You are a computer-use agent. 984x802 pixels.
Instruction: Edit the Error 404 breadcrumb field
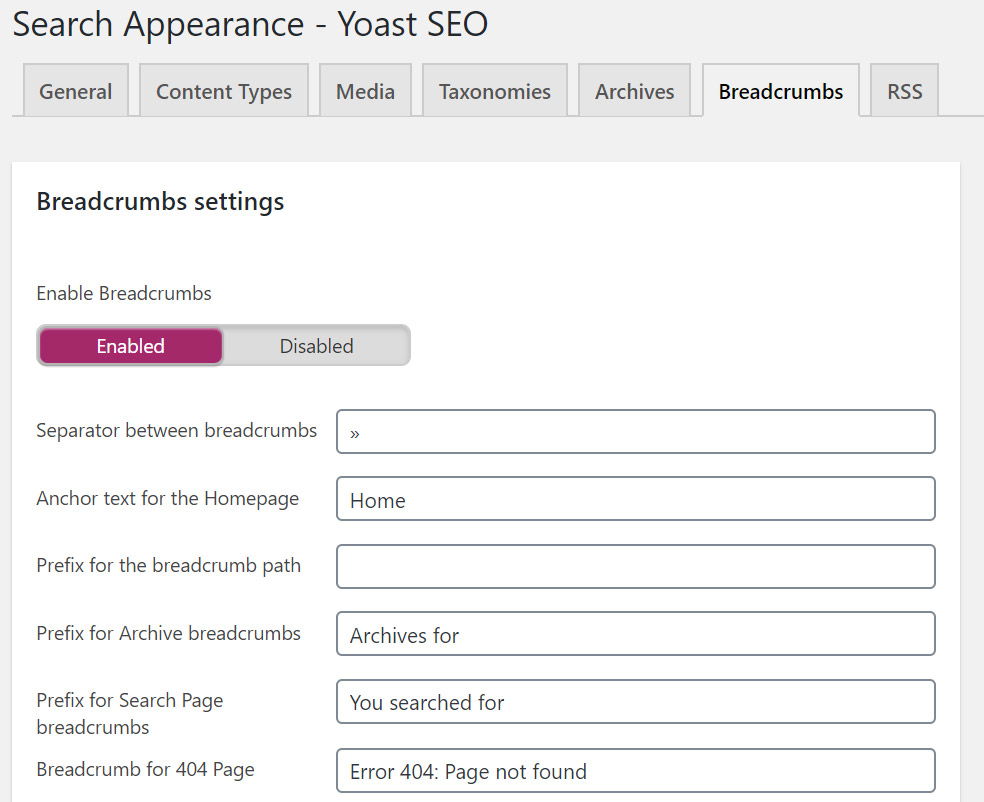(x=636, y=771)
